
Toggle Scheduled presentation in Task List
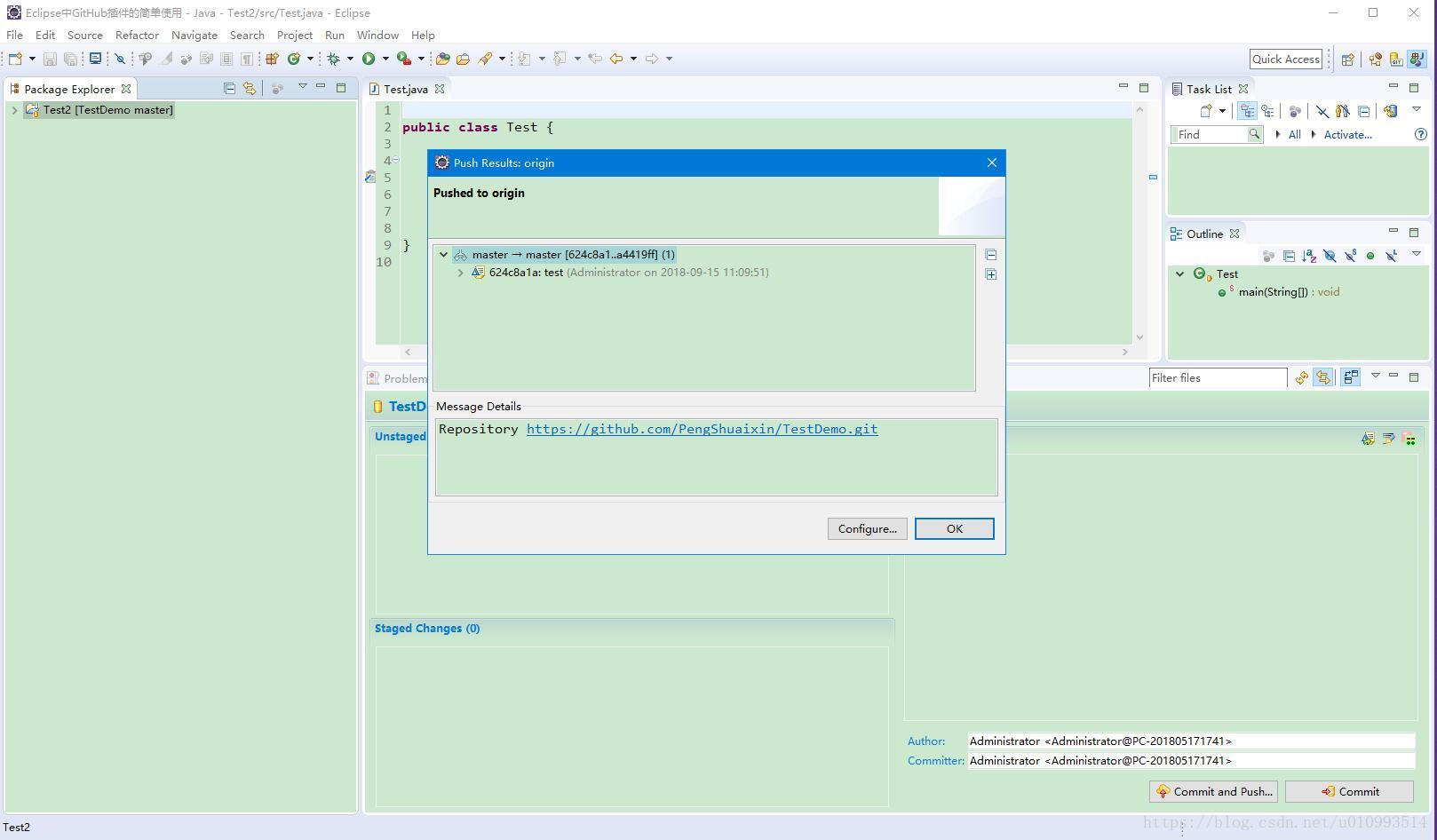point(1267,111)
